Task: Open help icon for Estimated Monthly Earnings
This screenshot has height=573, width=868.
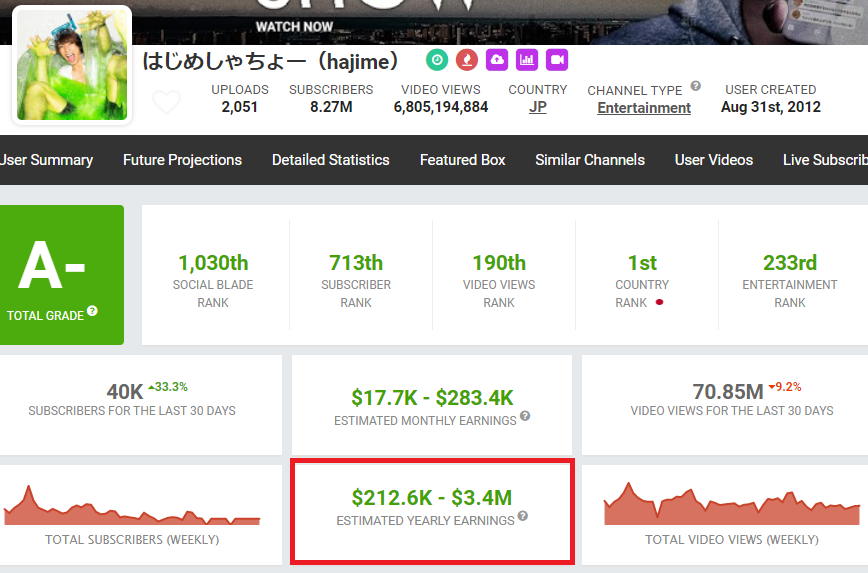Action: coord(525,416)
